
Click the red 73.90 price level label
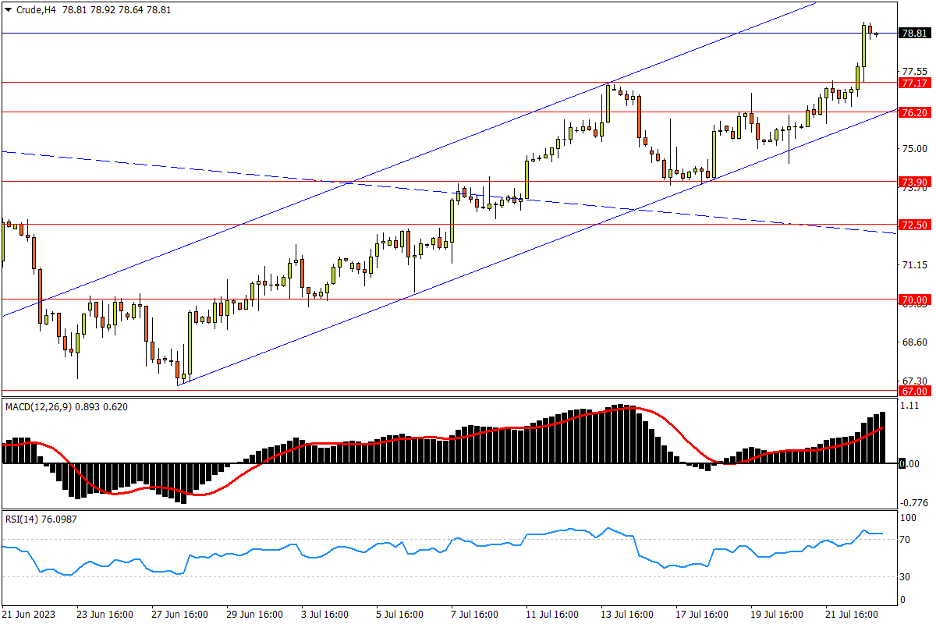914,182
